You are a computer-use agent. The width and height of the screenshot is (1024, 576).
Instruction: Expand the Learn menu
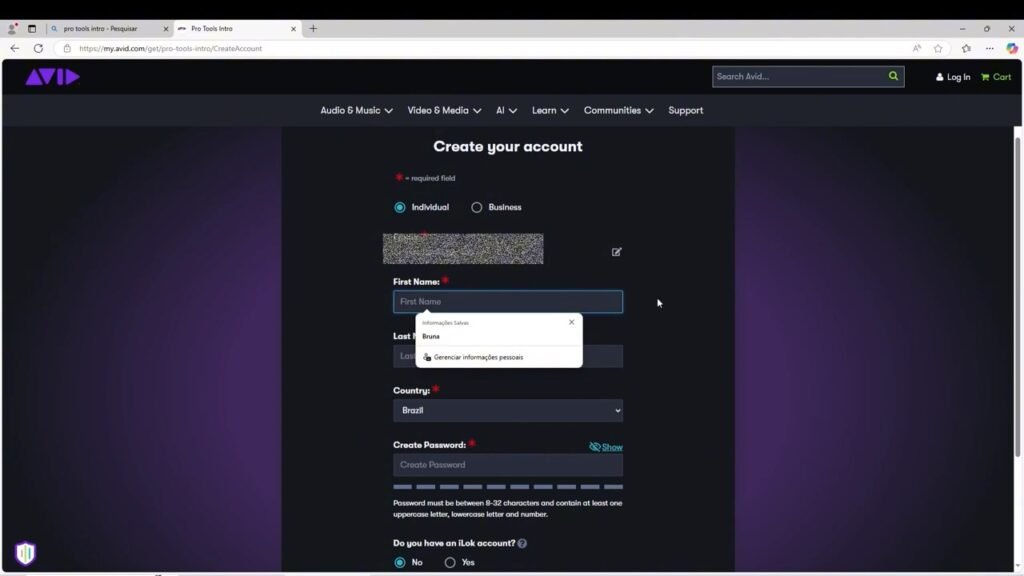[x=550, y=110]
